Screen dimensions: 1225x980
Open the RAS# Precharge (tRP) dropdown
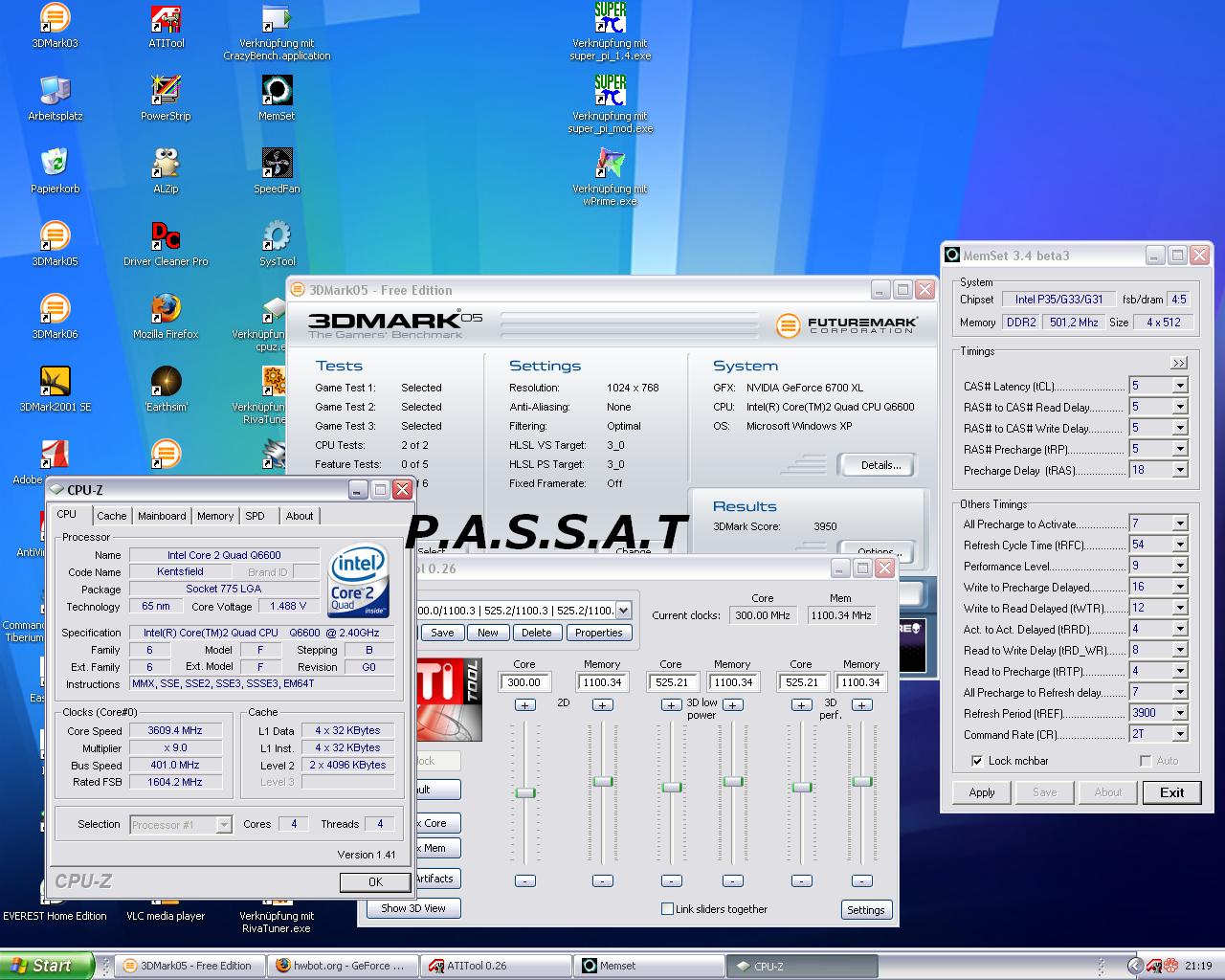point(1179,449)
